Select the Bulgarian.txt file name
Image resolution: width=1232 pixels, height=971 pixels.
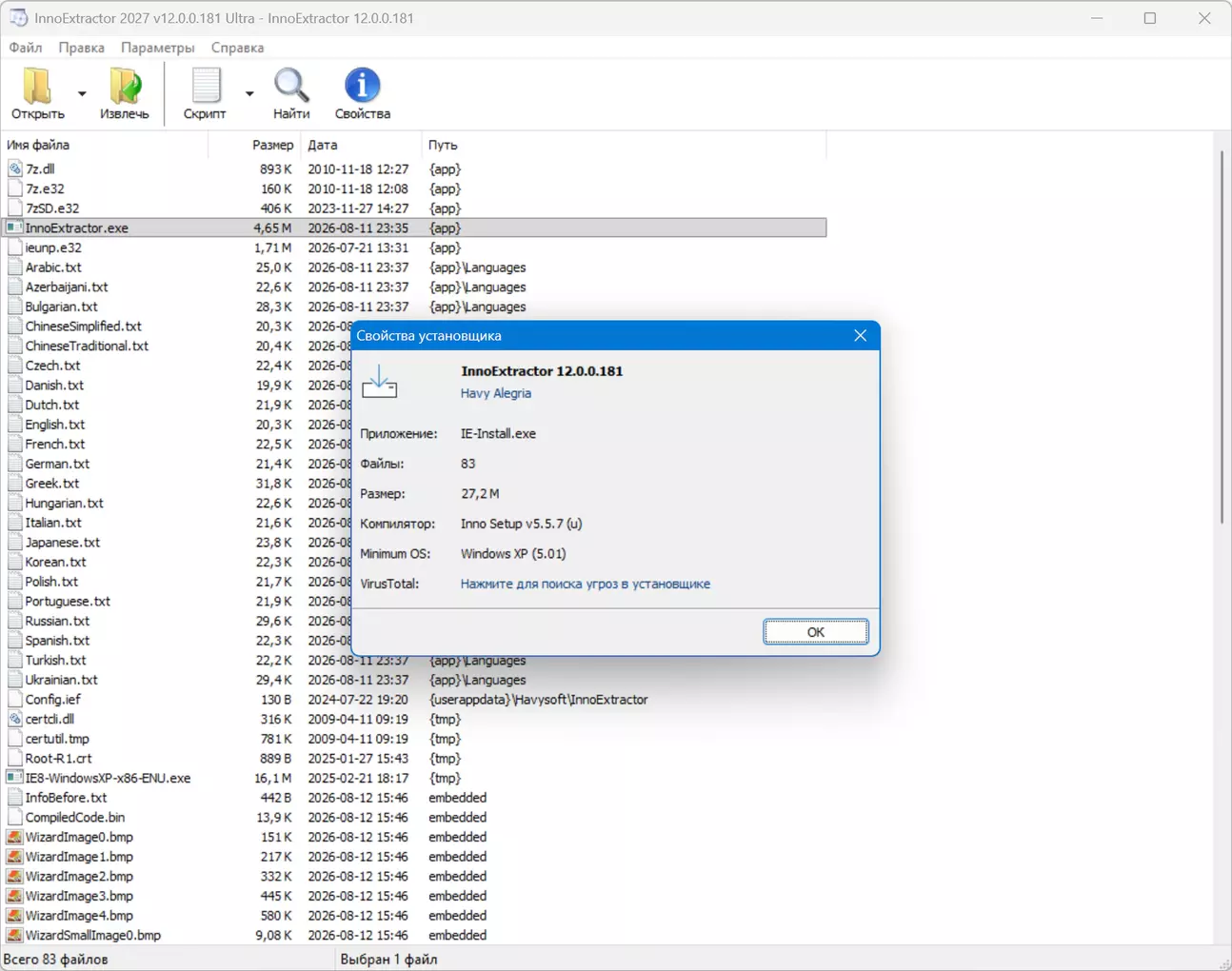(x=62, y=307)
